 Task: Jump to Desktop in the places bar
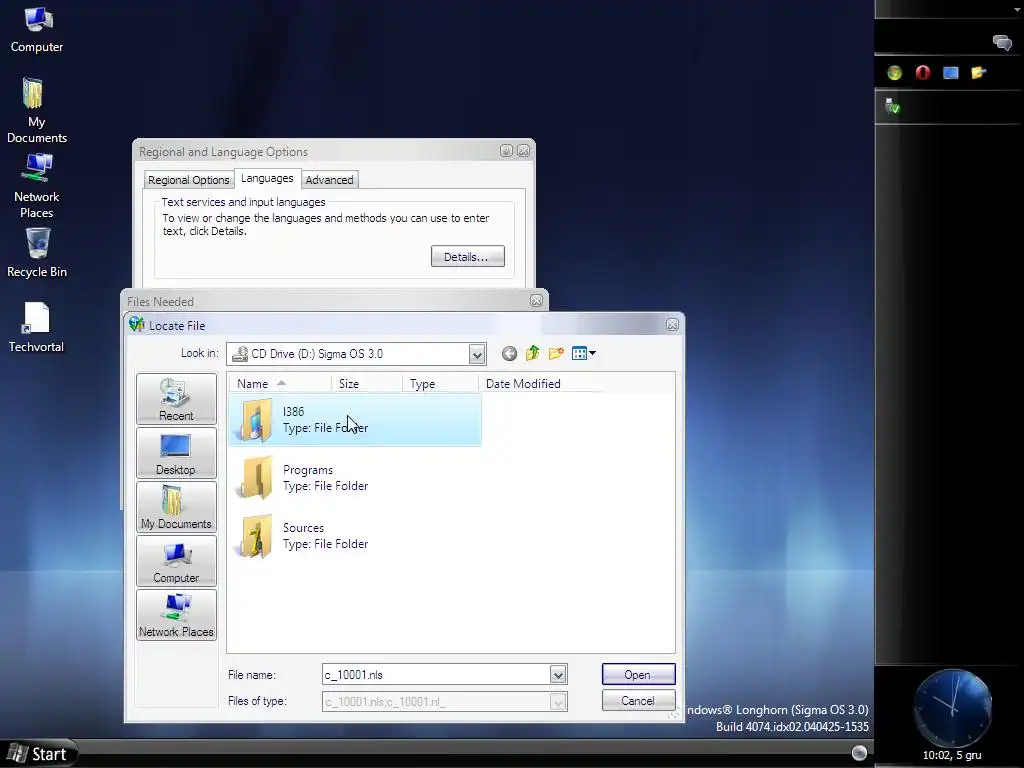(x=176, y=453)
